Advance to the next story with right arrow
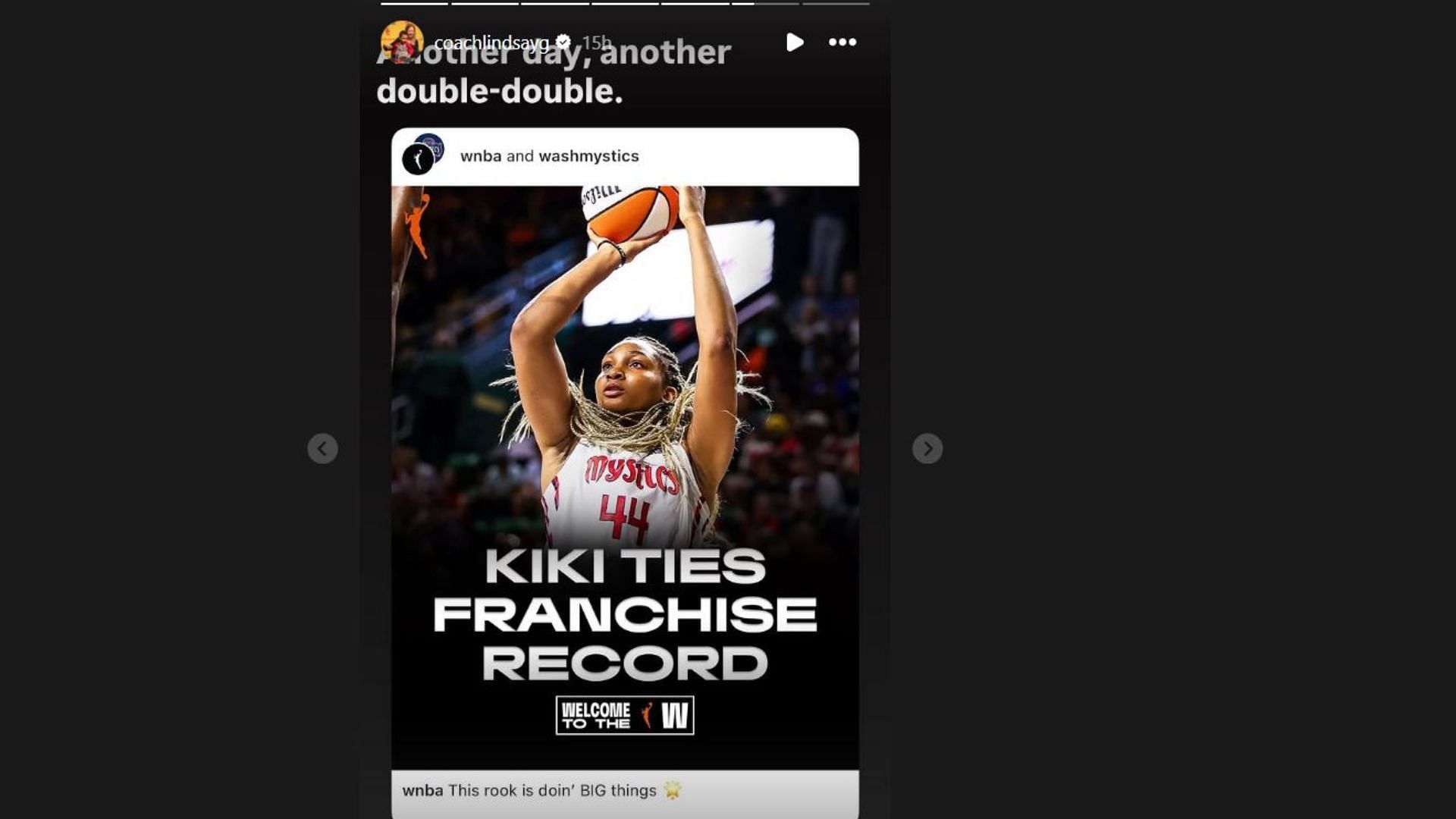1456x819 pixels. click(927, 448)
